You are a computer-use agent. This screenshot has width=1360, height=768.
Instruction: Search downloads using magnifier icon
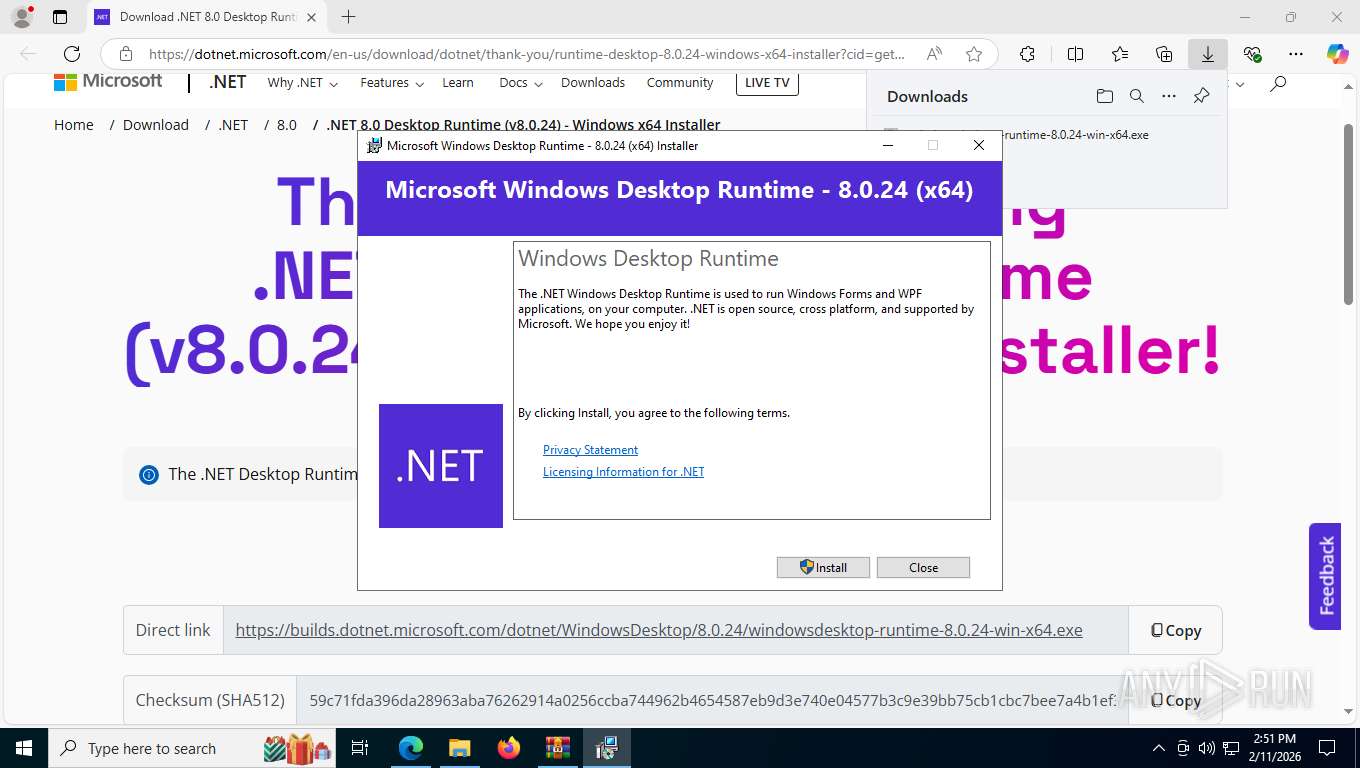pos(1136,96)
